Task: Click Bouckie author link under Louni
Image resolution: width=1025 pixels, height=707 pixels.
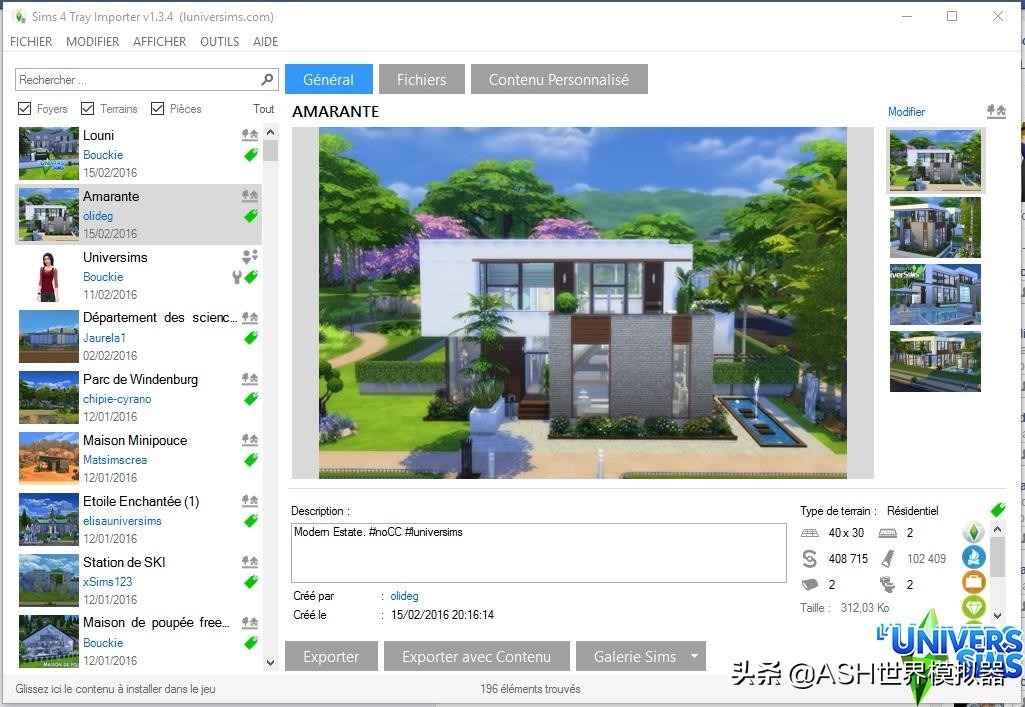Action: click(103, 155)
